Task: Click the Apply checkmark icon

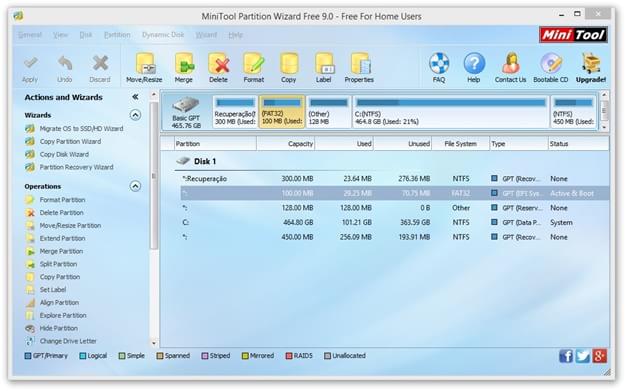Action: 30,63
